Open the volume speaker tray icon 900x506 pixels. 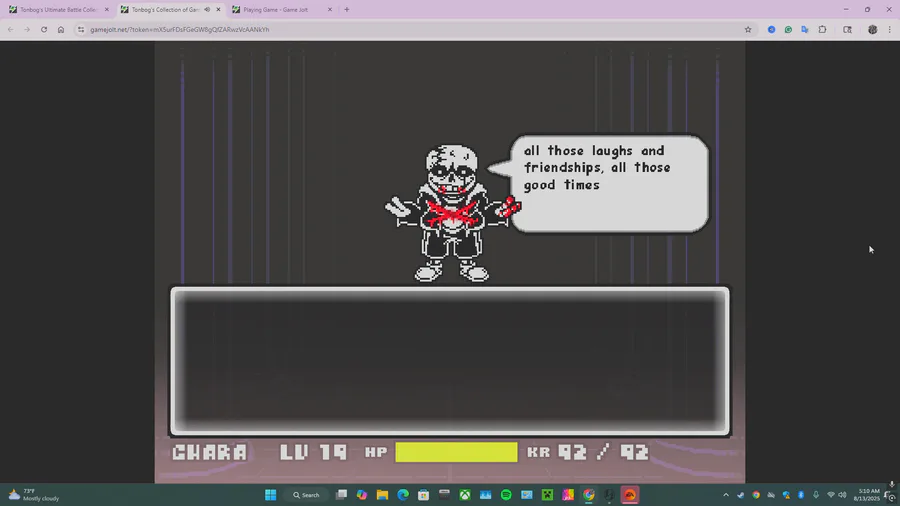point(842,495)
